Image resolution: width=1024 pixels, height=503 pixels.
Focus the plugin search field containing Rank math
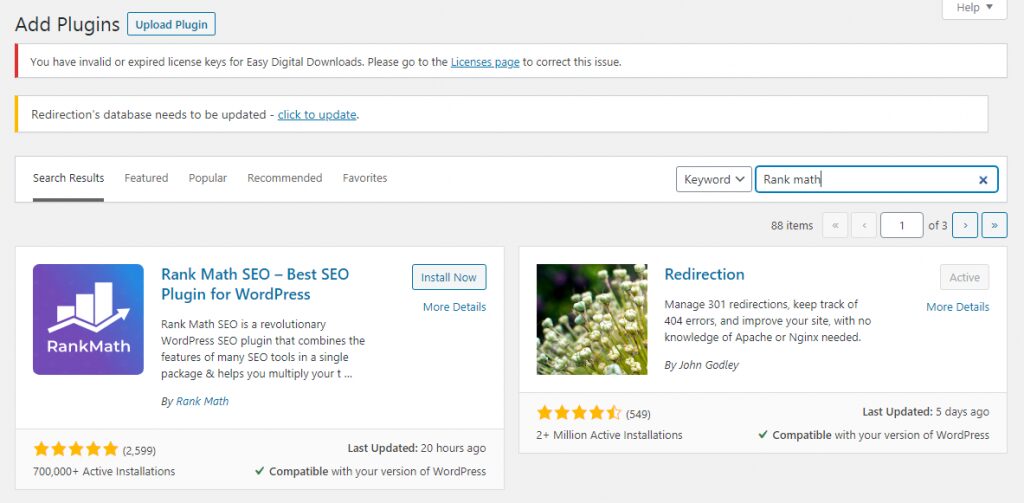pyautogui.click(x=876, y=180)
